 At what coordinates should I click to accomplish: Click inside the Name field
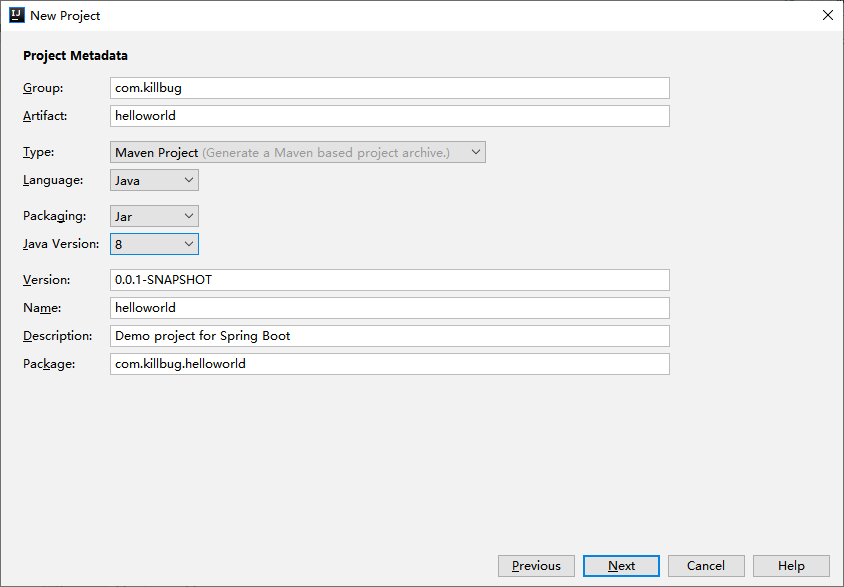(x=389, y=308)
